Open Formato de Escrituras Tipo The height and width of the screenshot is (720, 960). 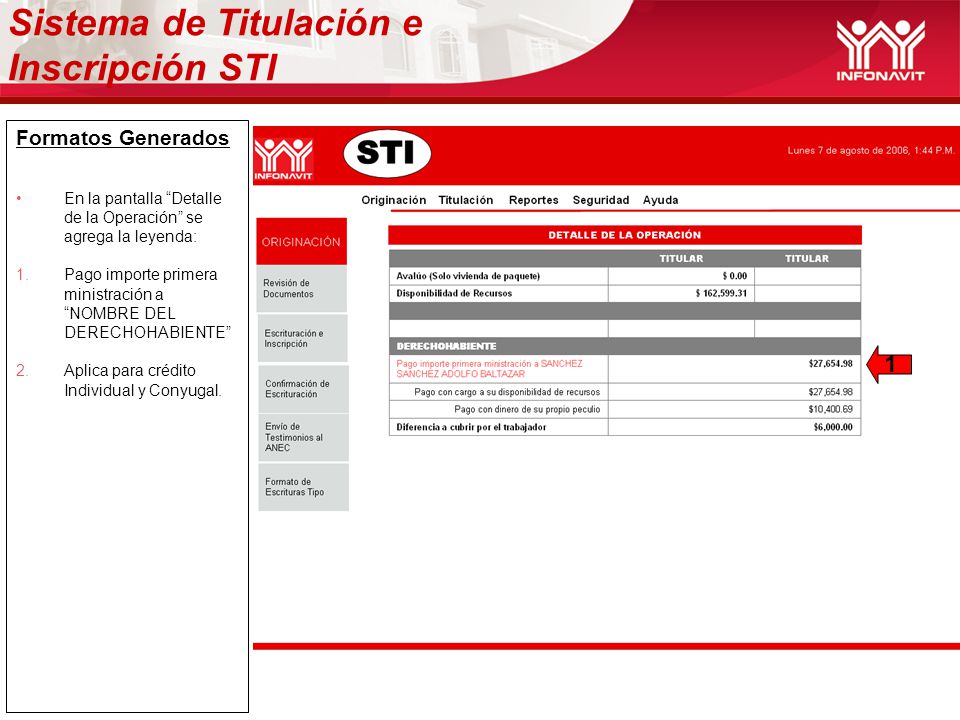point(303,487)
